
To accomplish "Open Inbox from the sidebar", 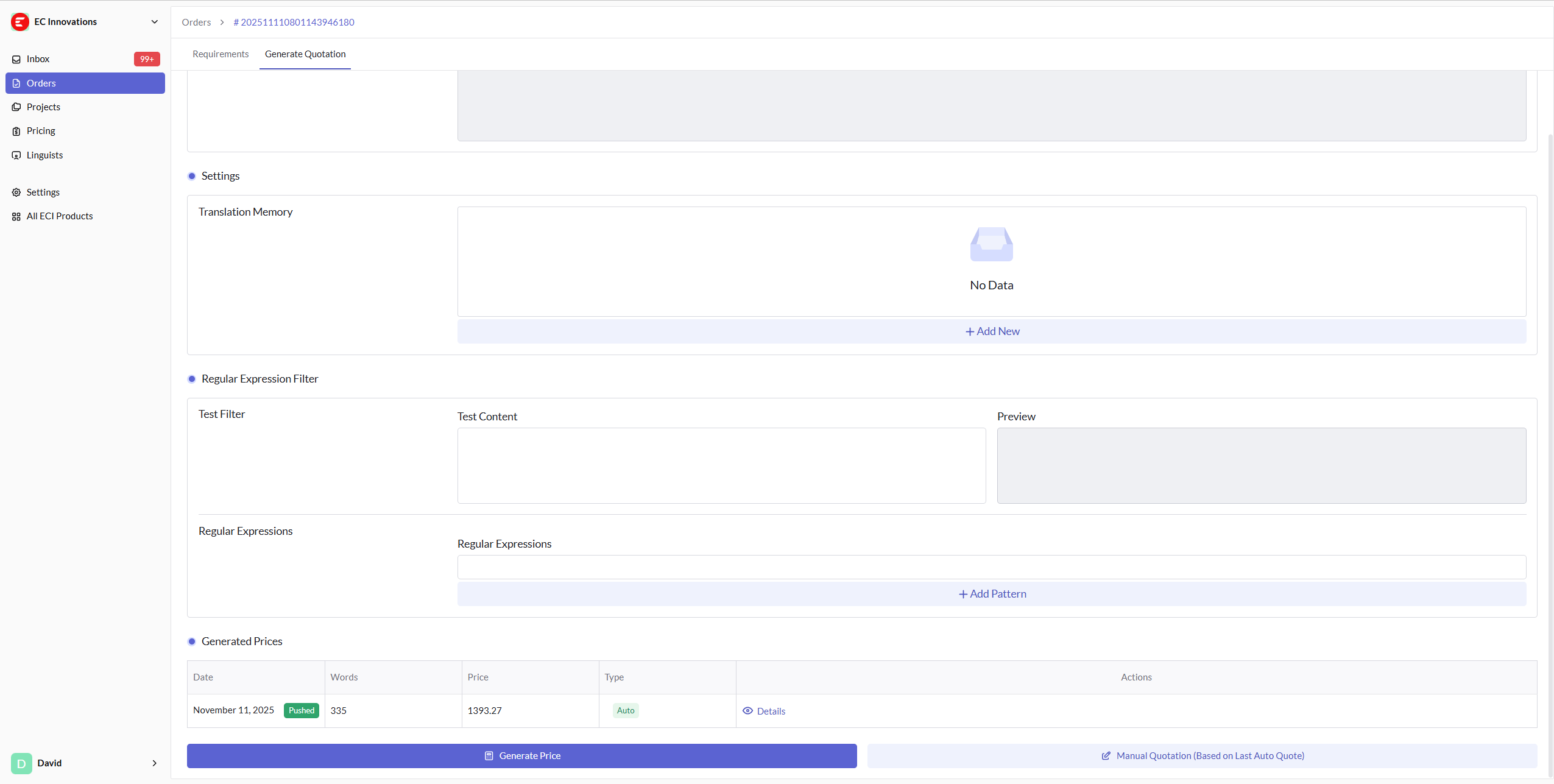I will tap(38, 59).
